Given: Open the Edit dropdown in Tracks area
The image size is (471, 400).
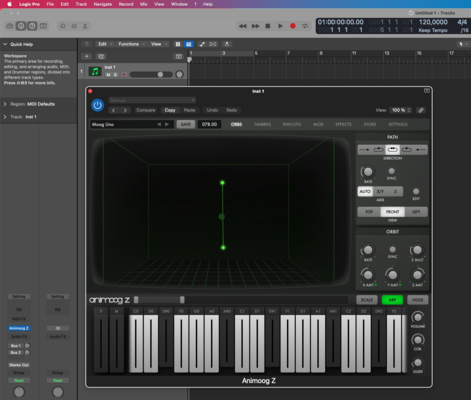Looking at the screenshot, I should [105, 44].
